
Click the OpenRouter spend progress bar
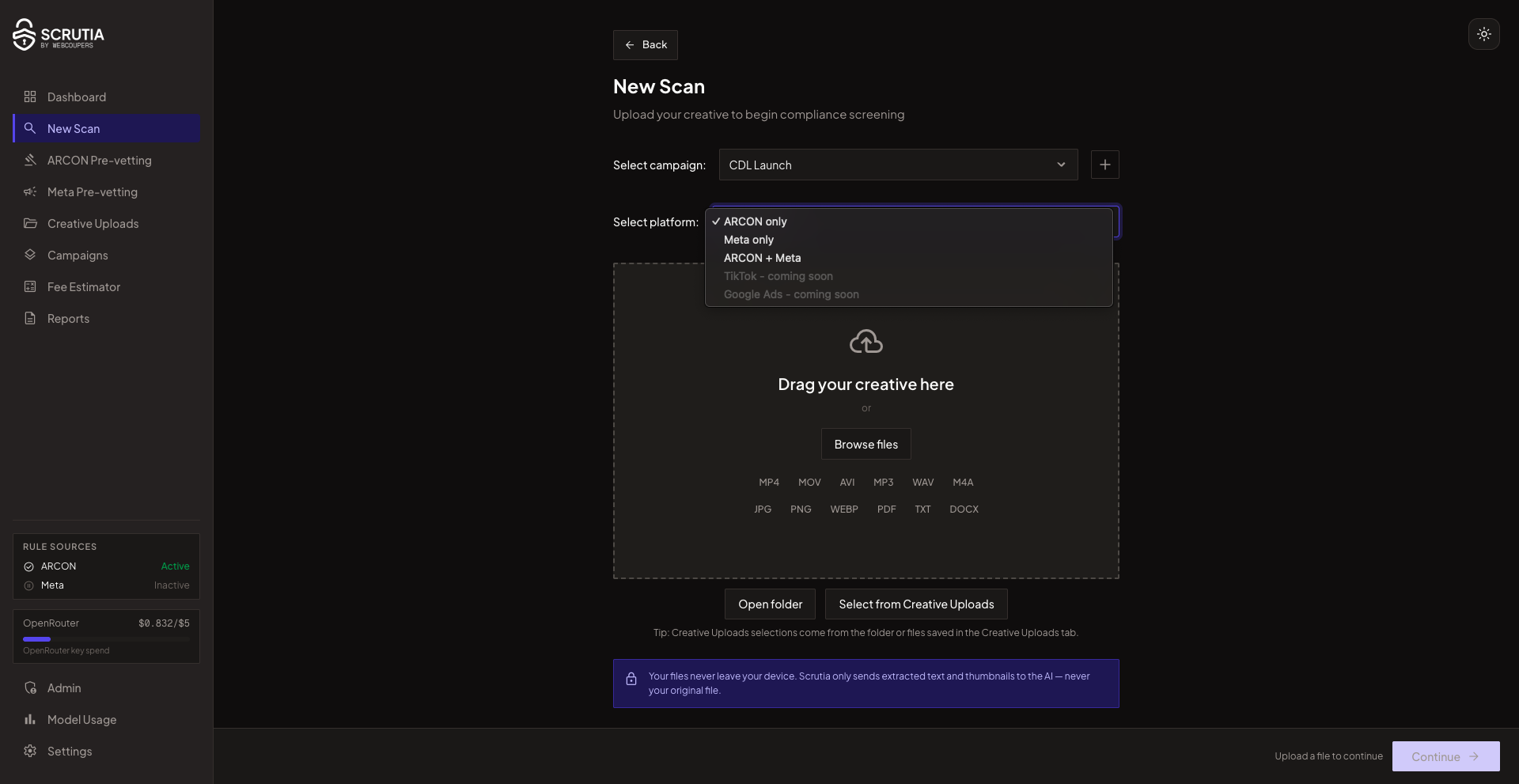coord(106,638)
